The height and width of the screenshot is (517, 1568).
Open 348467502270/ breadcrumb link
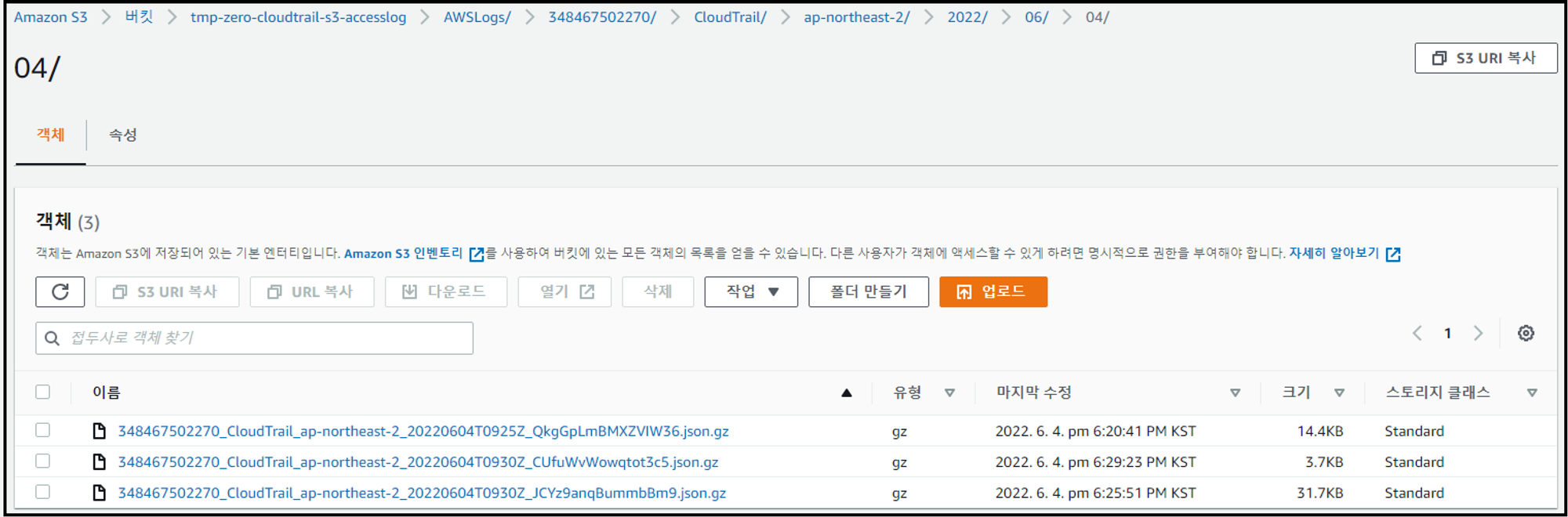pyautogui.click(x=602, y=17)
